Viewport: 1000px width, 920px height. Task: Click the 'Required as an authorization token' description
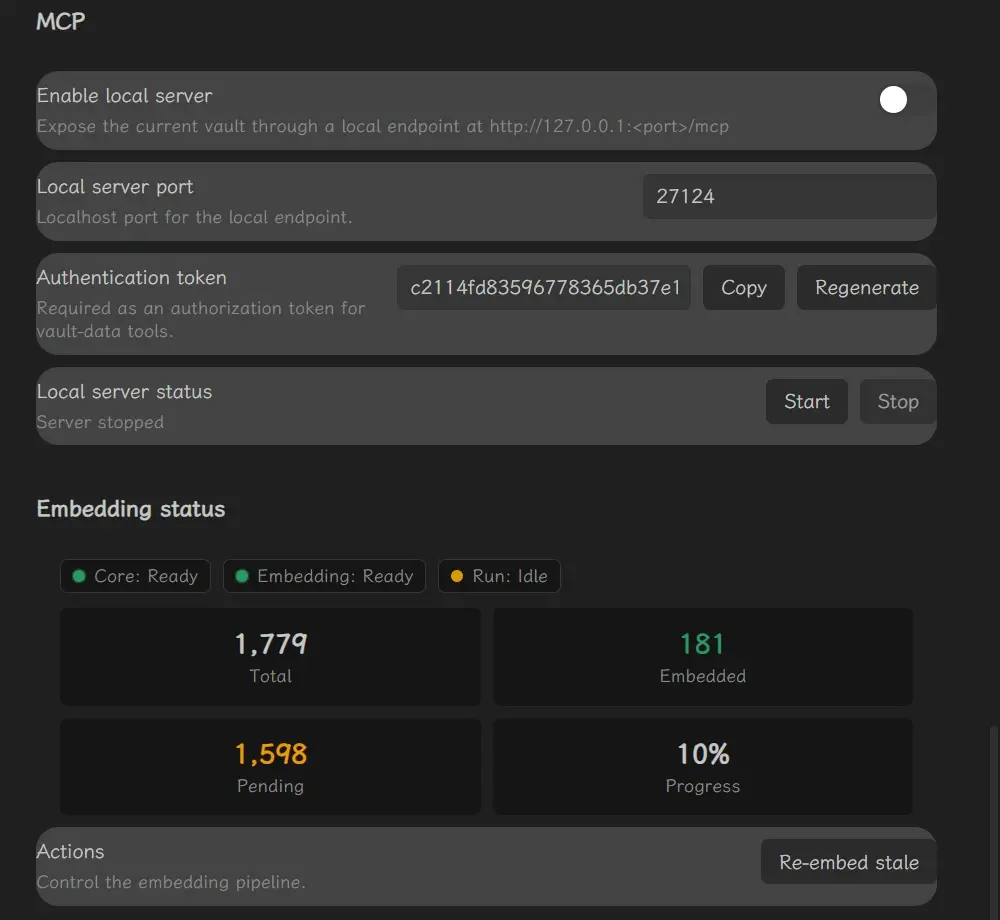click(201, 319)
